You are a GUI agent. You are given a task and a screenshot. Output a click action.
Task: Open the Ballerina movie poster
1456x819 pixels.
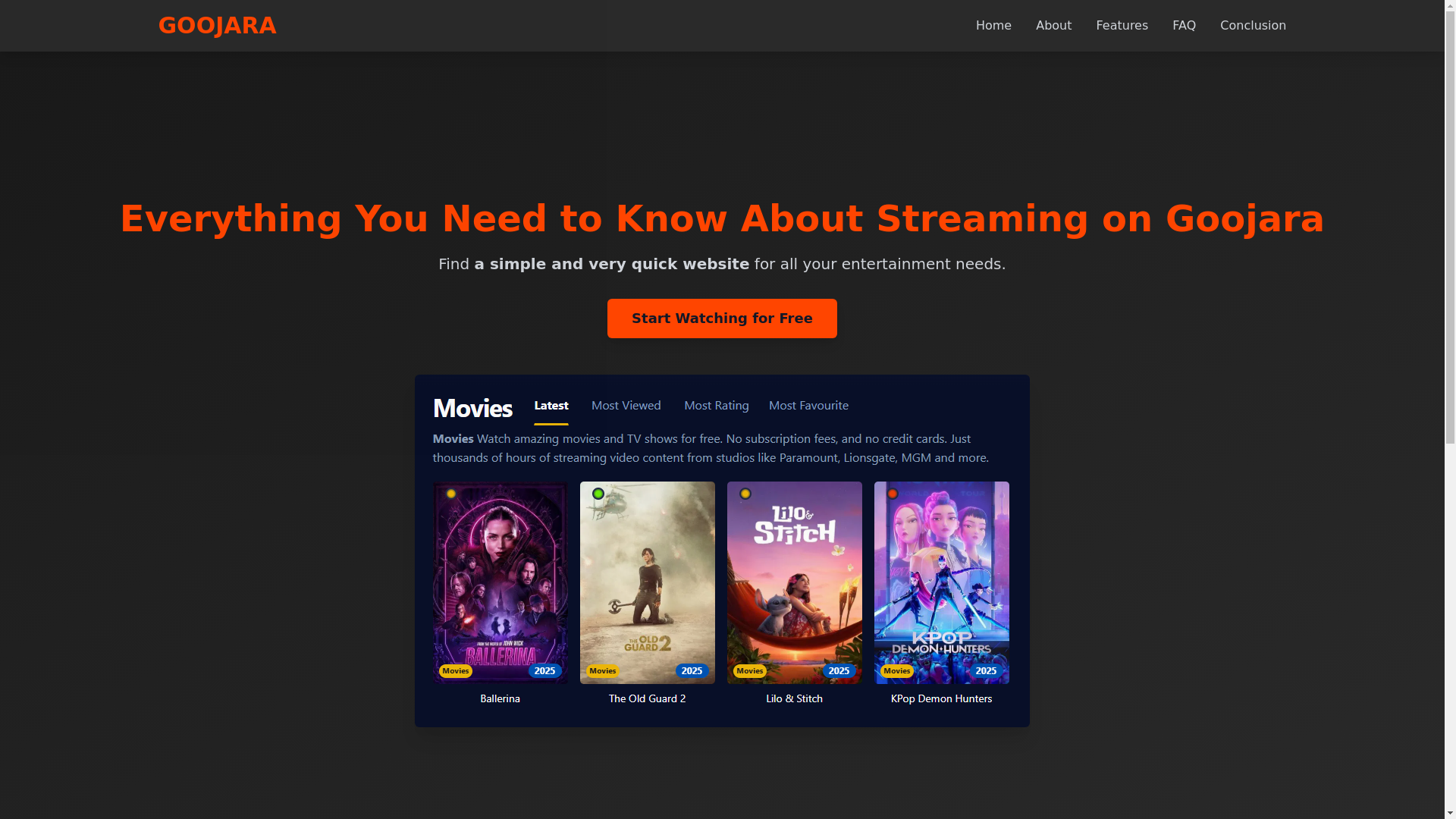pyautogui.click(x=500, y=582)
